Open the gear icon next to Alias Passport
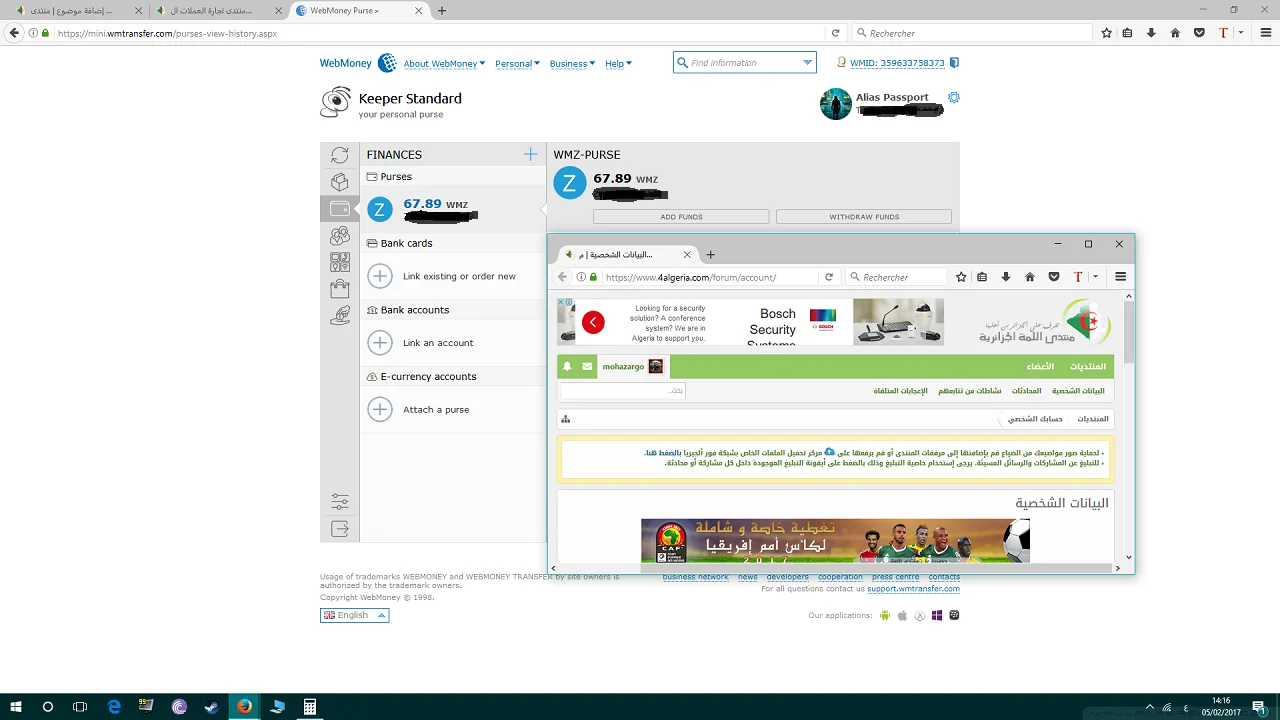The width and height of the screenshot is (1280, 720). (x=953, y=97)
